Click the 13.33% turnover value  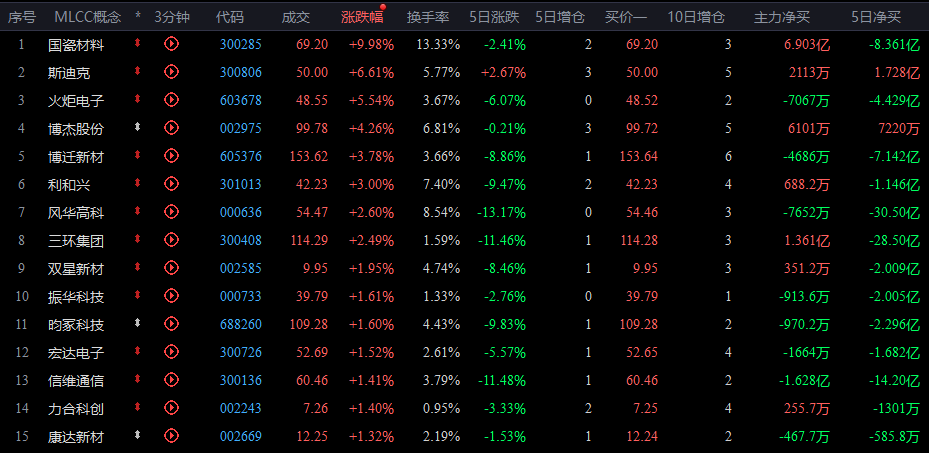click(438, 44)
